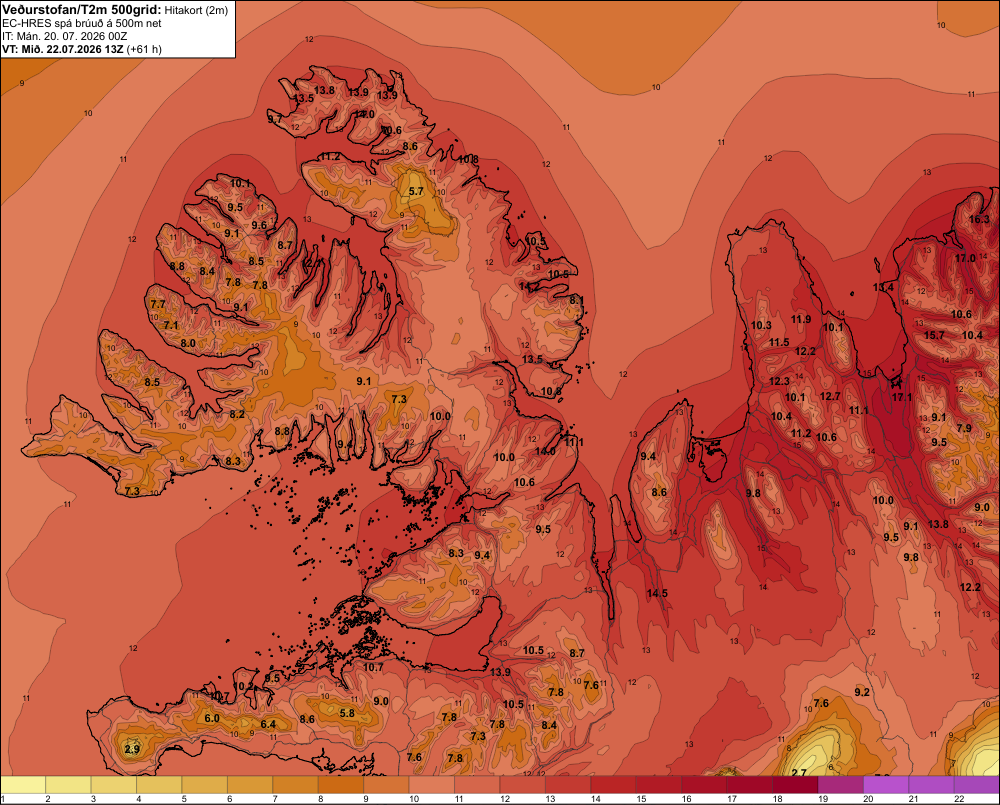Screen dimensions: 1000x805
Task: Click the '11.9' temperature value
Action: [801, 320]
